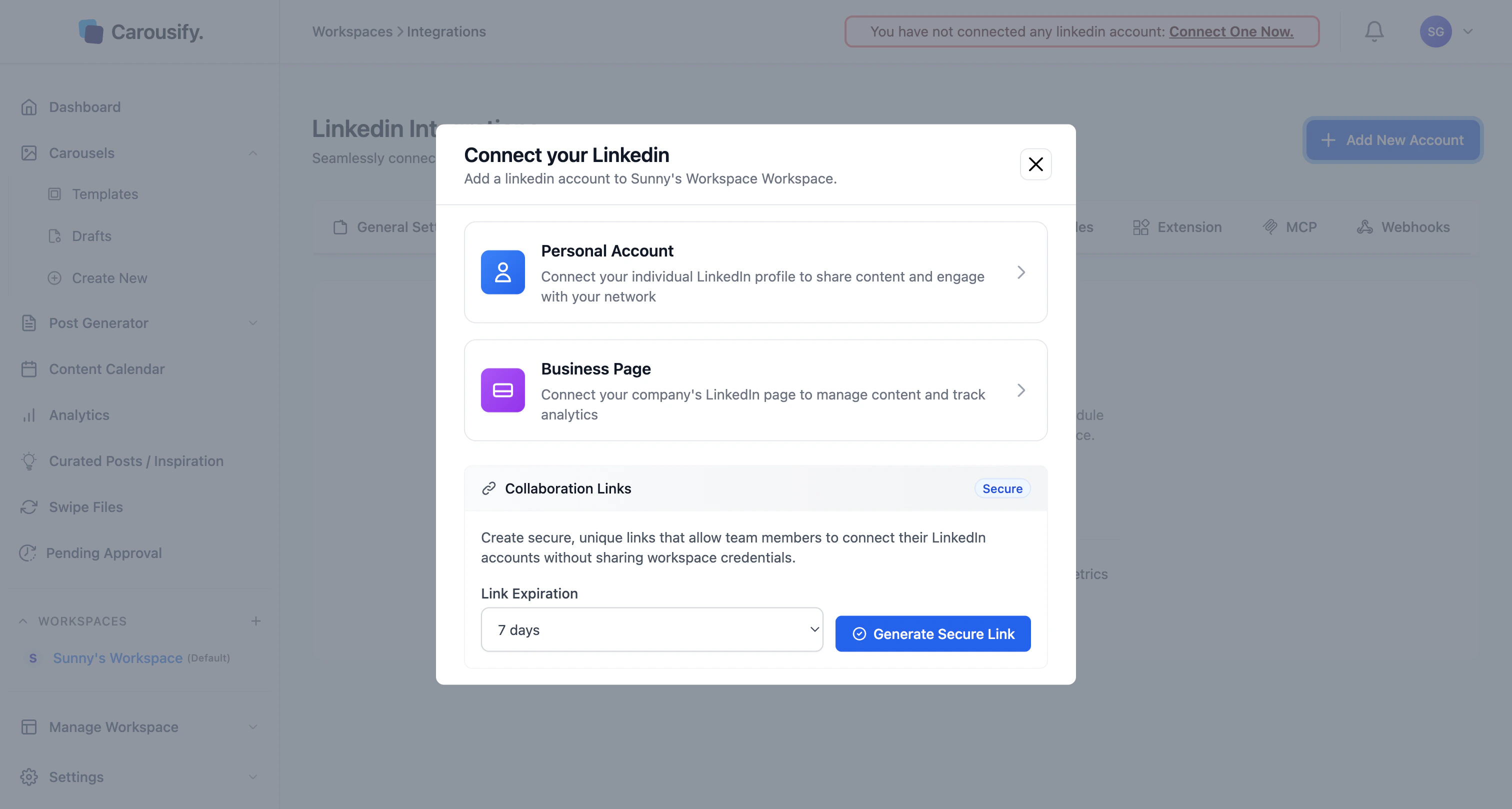Click the Create New plus icon
1512x809 pixels.
click(x=54, y=277)
